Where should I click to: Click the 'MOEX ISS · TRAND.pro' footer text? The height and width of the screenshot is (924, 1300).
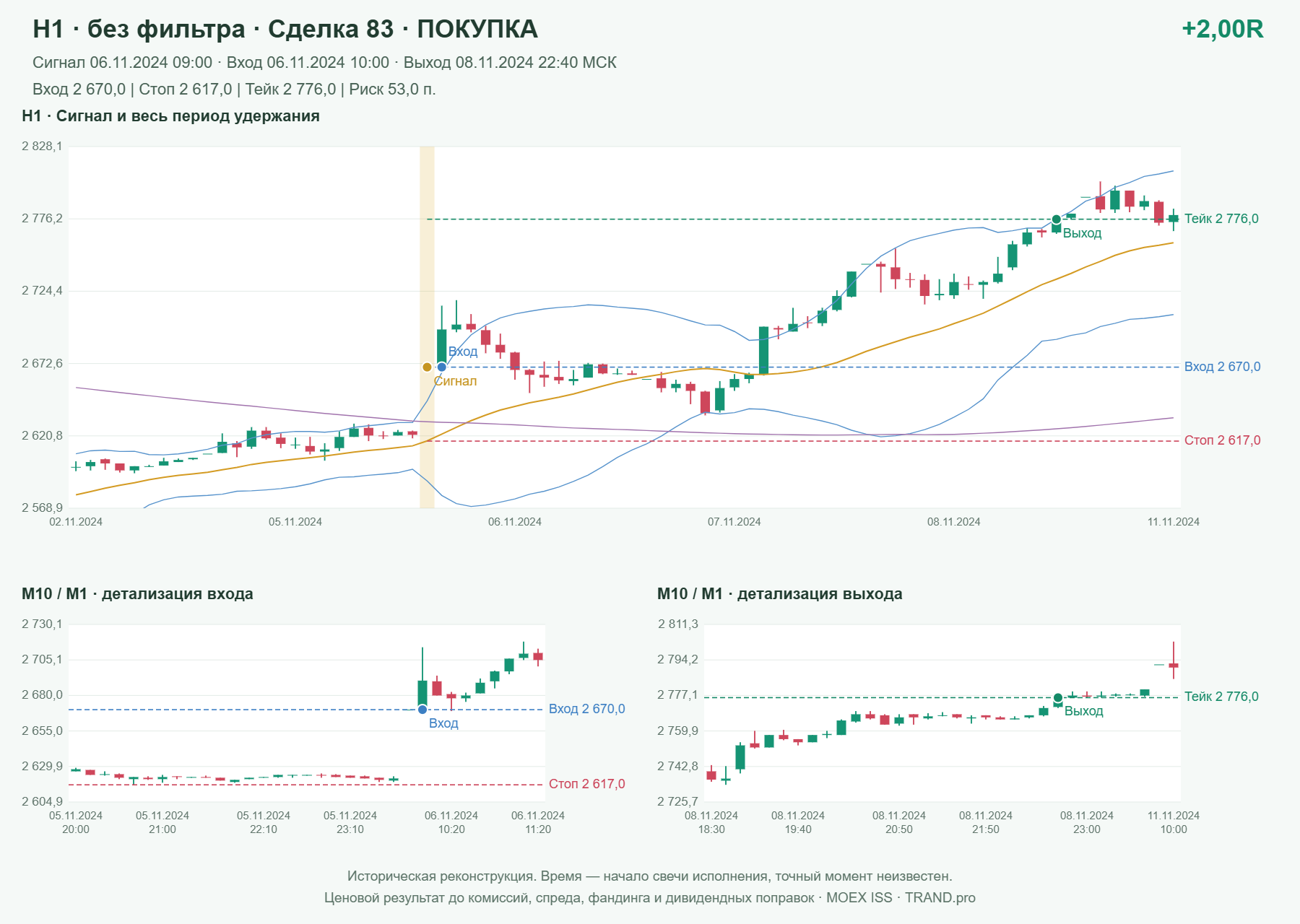click(x=901, y=898)
